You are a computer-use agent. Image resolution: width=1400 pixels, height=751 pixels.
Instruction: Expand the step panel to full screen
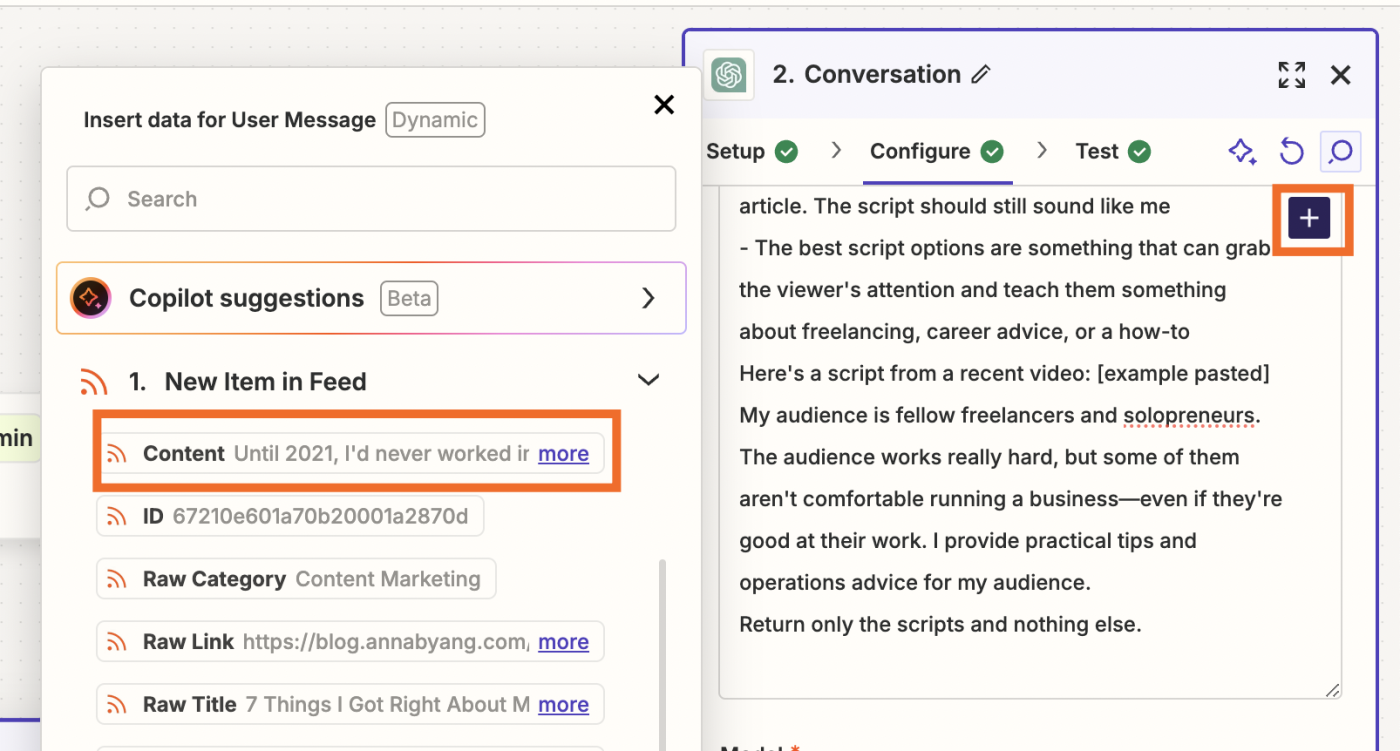pos(1291,75)
